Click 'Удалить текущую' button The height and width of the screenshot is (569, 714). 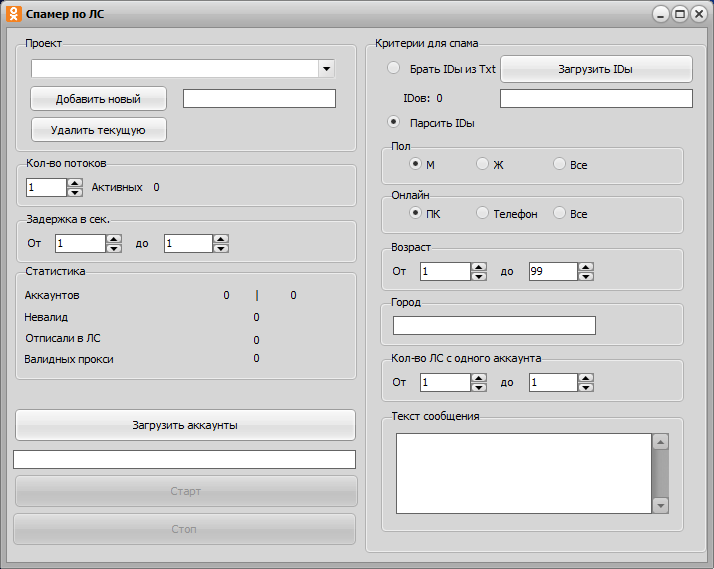coord(98,130)
